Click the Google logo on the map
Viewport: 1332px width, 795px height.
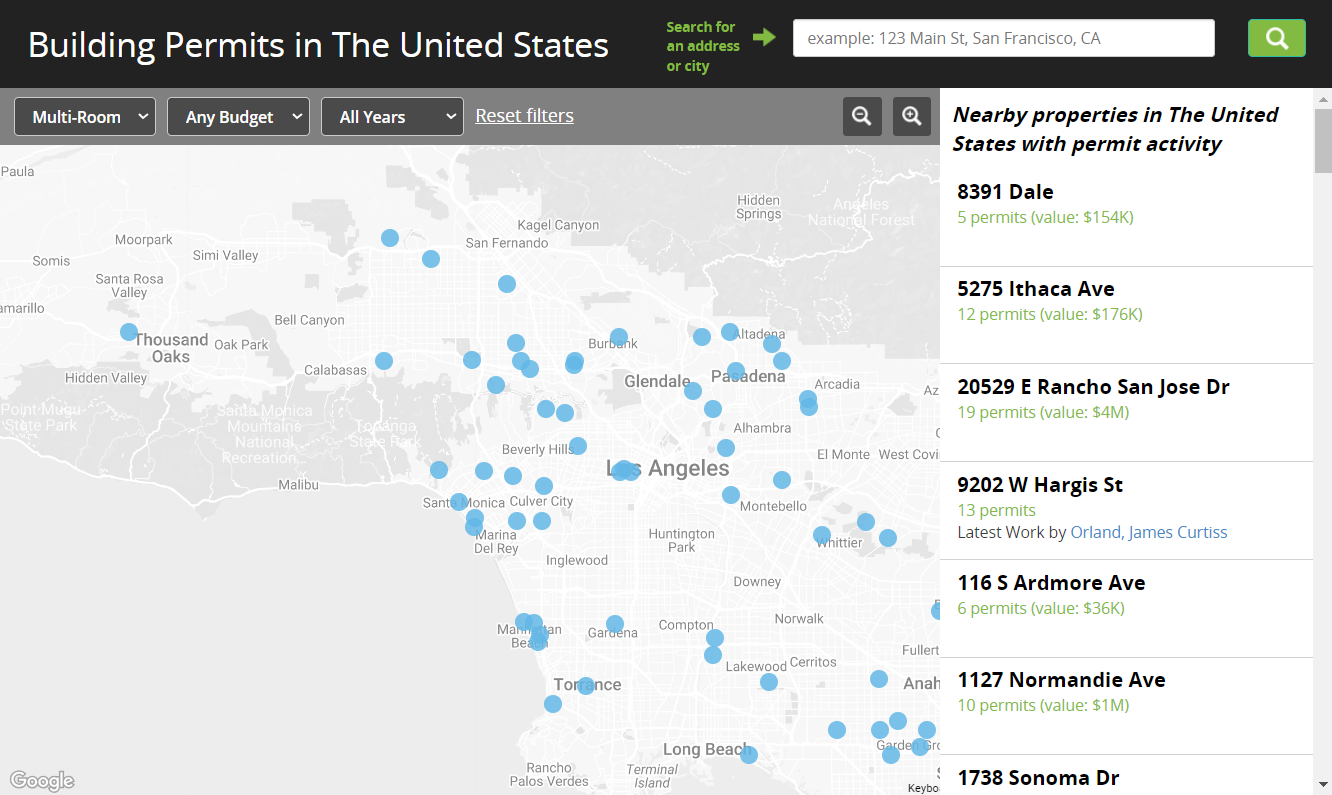coord(41,780)
